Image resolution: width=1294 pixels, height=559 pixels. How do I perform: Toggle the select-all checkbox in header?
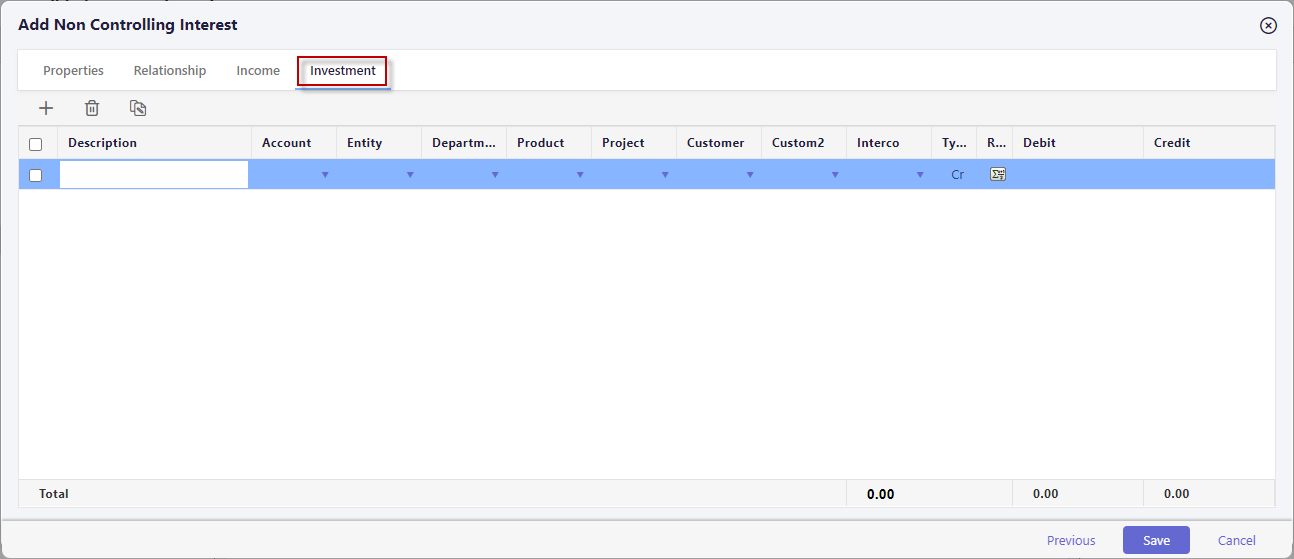[x=36, y=144]
